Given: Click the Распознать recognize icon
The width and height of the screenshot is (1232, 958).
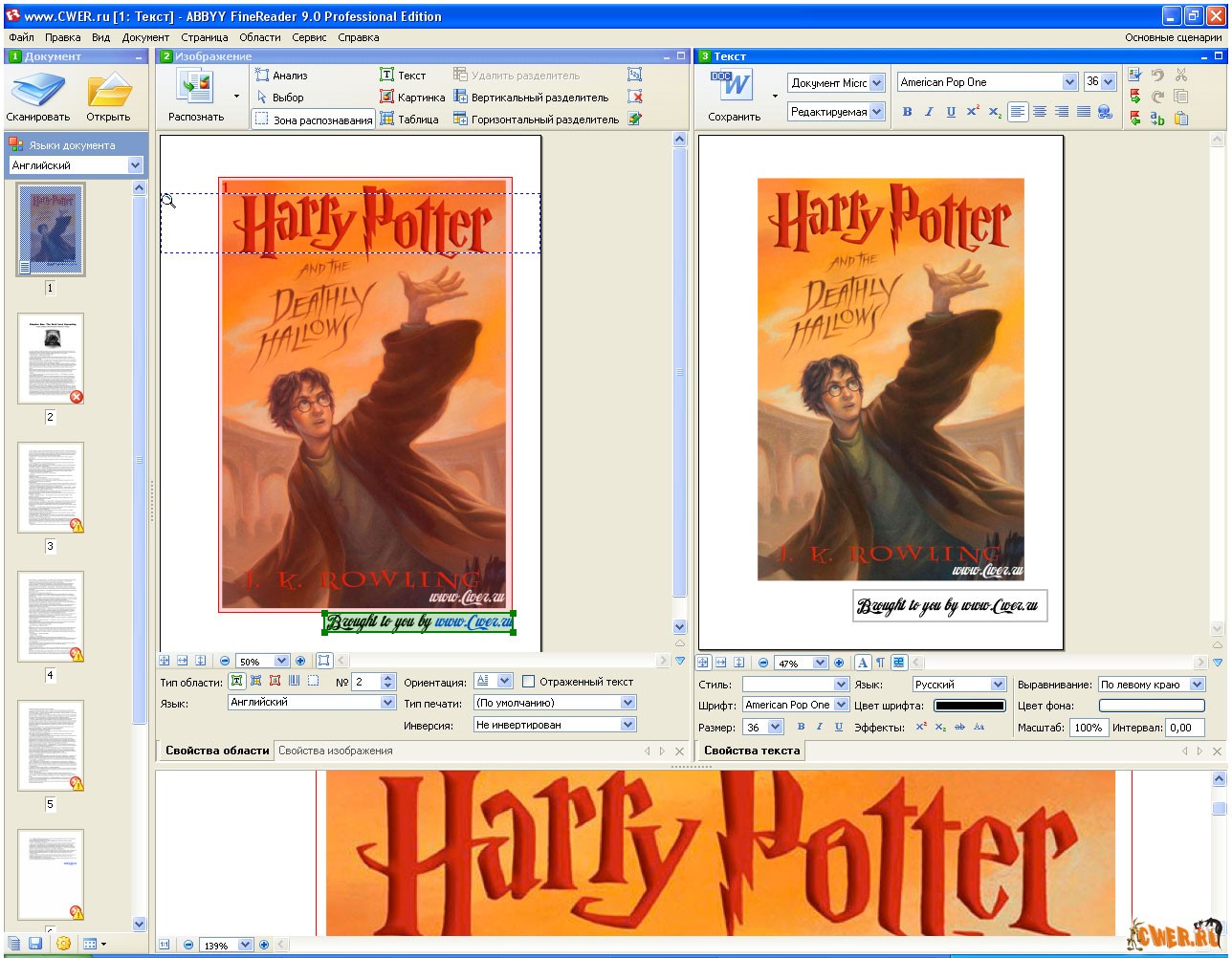Looking at the screenshot, I should (x=196, y=88).
